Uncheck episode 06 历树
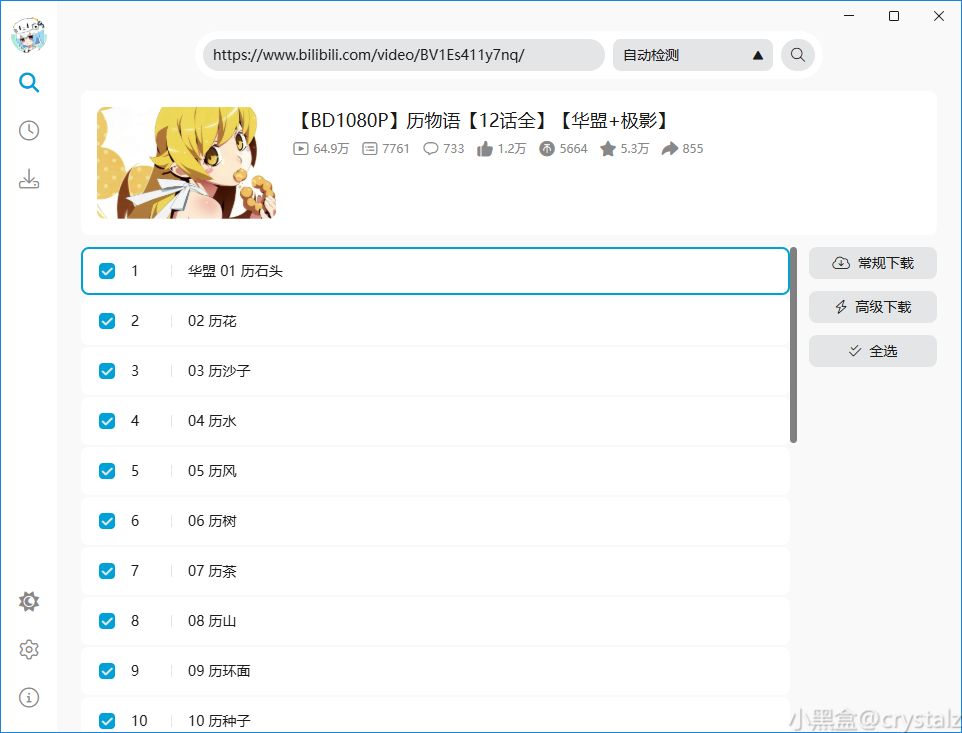Viewport: 962px width, 733px height. [107, 521]
